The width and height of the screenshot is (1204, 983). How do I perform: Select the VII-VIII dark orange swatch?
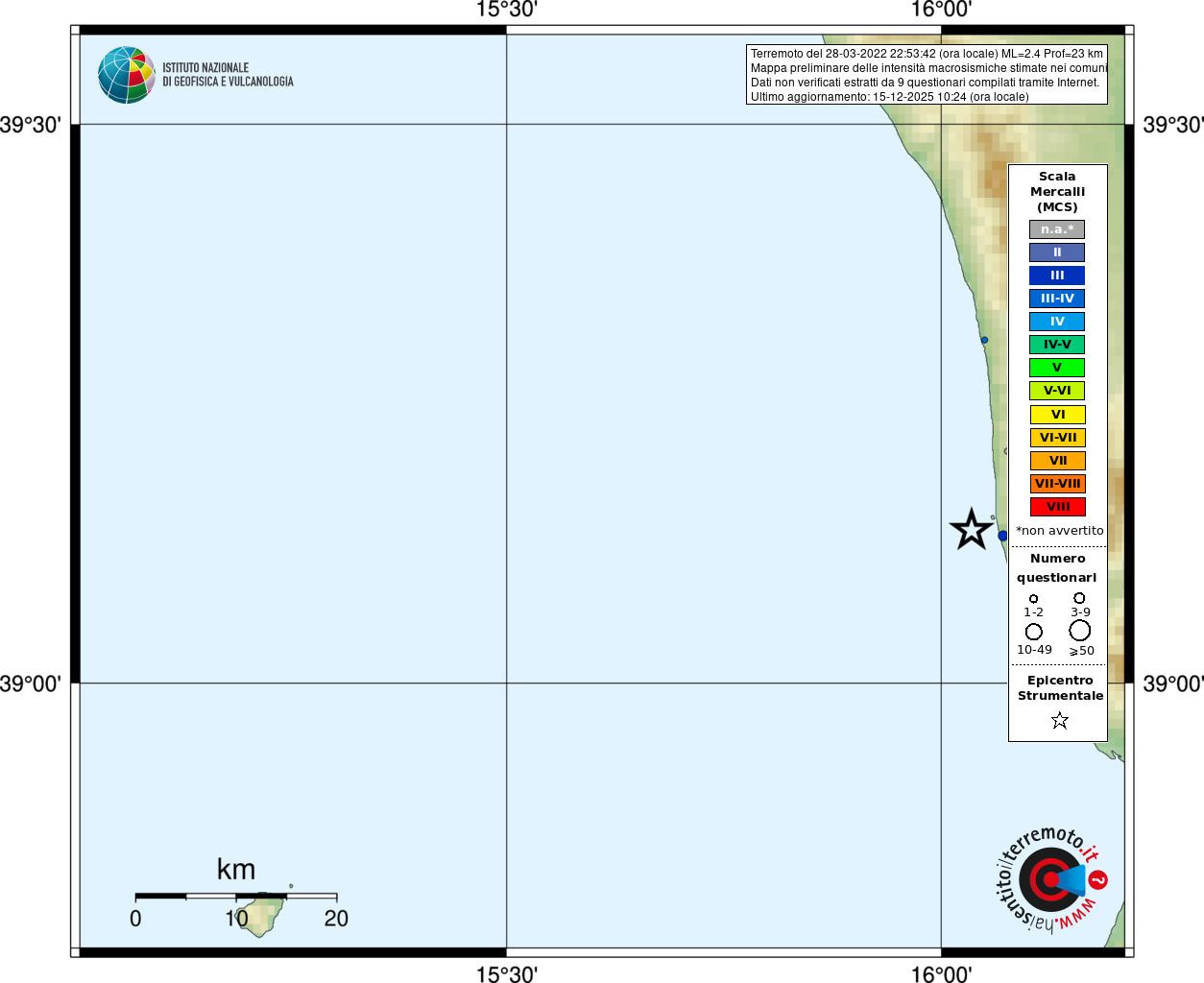(x=1057, y=484)
